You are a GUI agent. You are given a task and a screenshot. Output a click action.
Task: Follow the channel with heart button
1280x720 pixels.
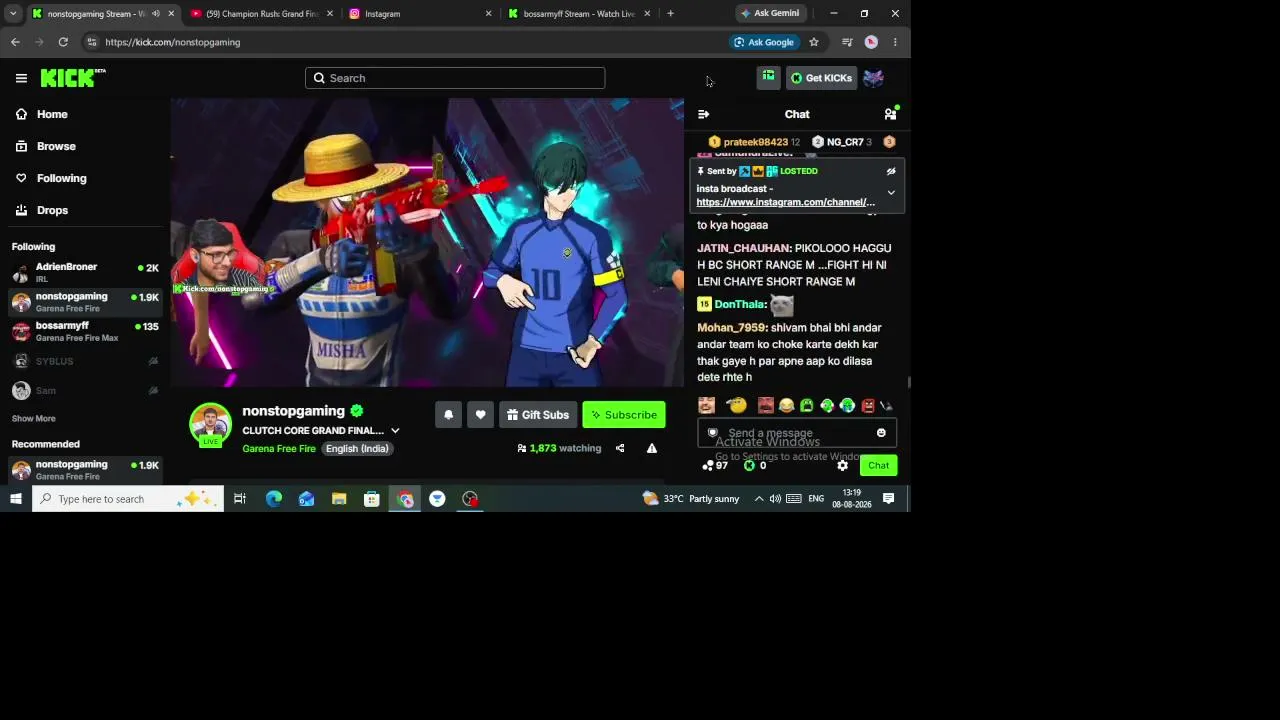point(480,415)
